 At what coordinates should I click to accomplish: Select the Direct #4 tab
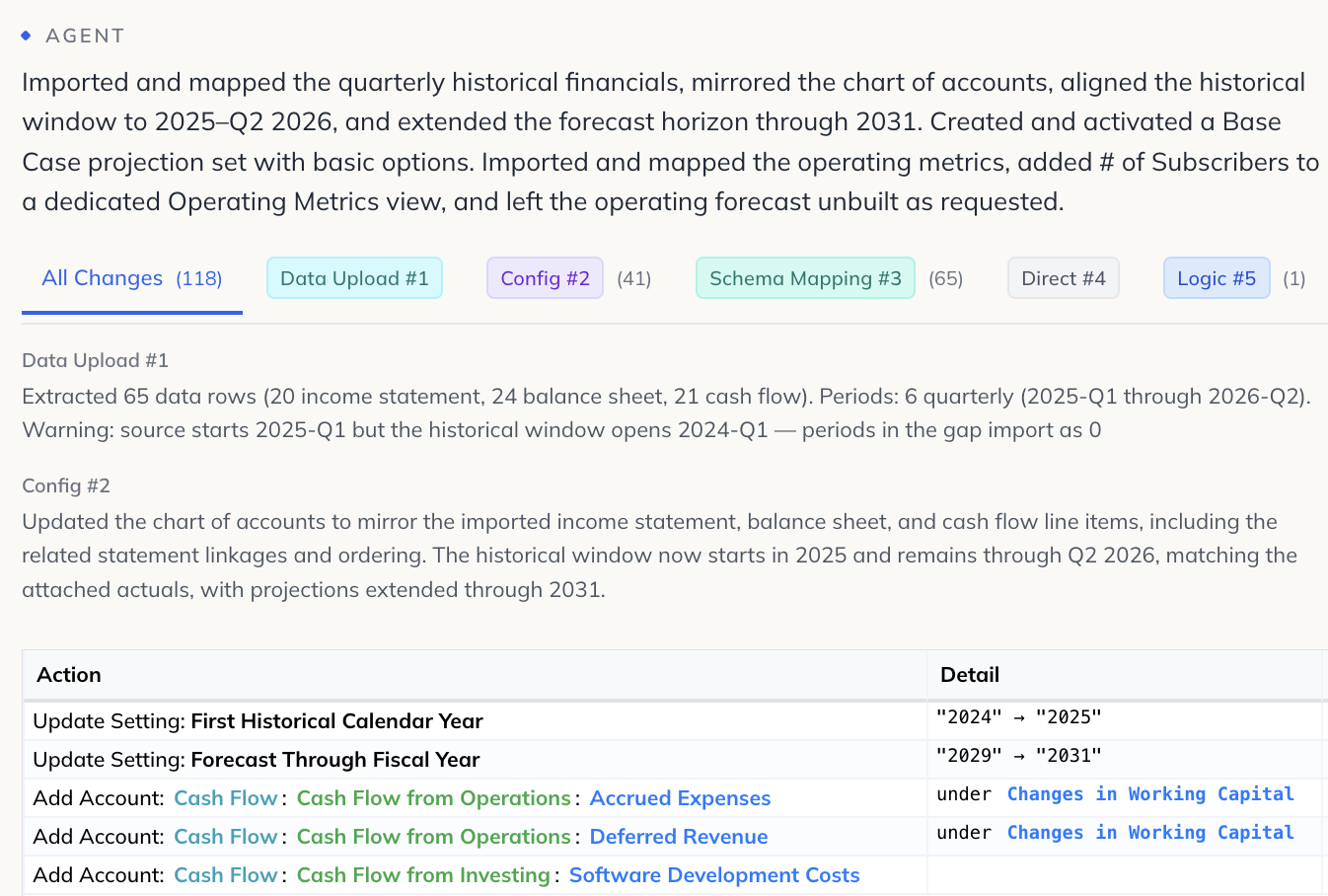point(1064,278)
